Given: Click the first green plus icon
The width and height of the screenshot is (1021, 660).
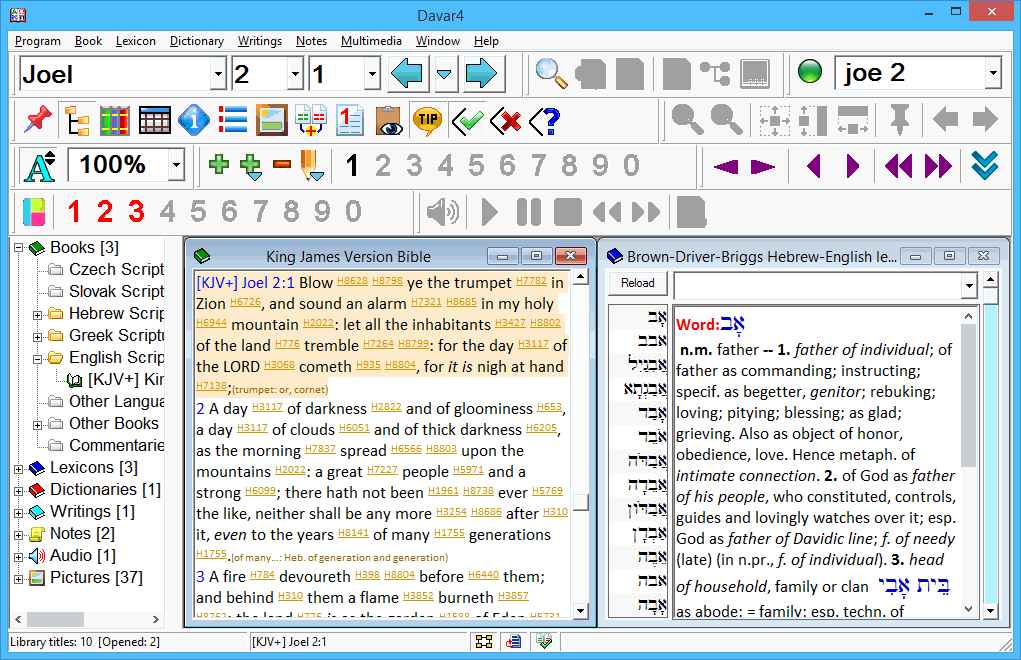Looking at the screenshot, I should click(219, 165).
